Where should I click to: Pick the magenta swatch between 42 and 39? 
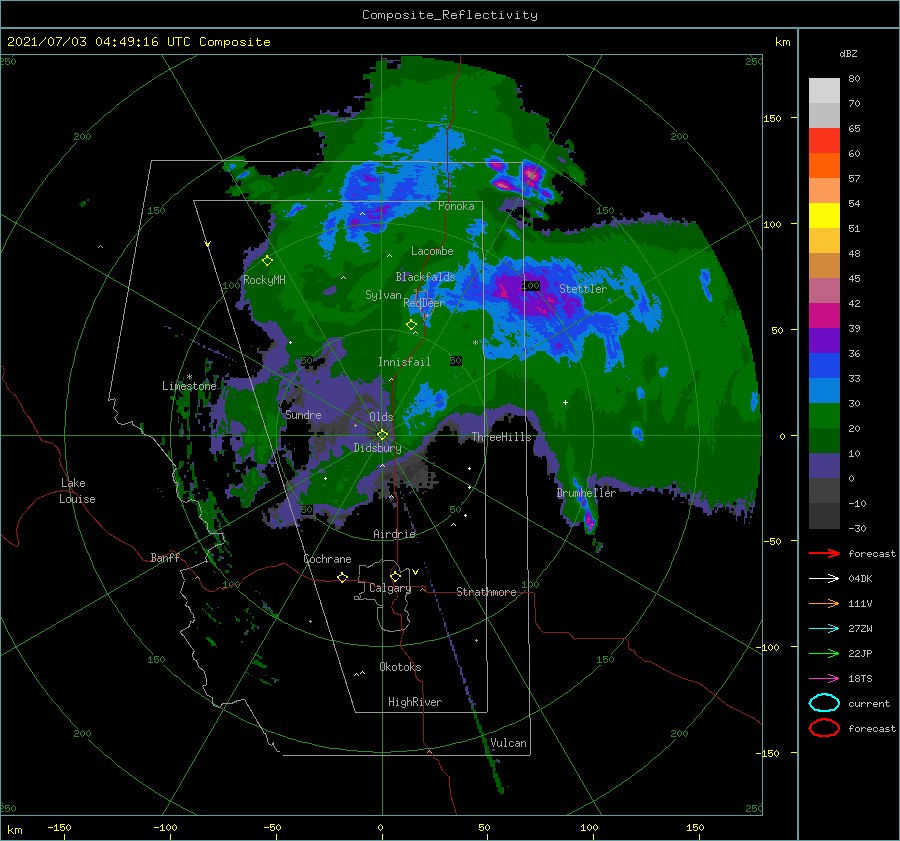click(824, 315)
